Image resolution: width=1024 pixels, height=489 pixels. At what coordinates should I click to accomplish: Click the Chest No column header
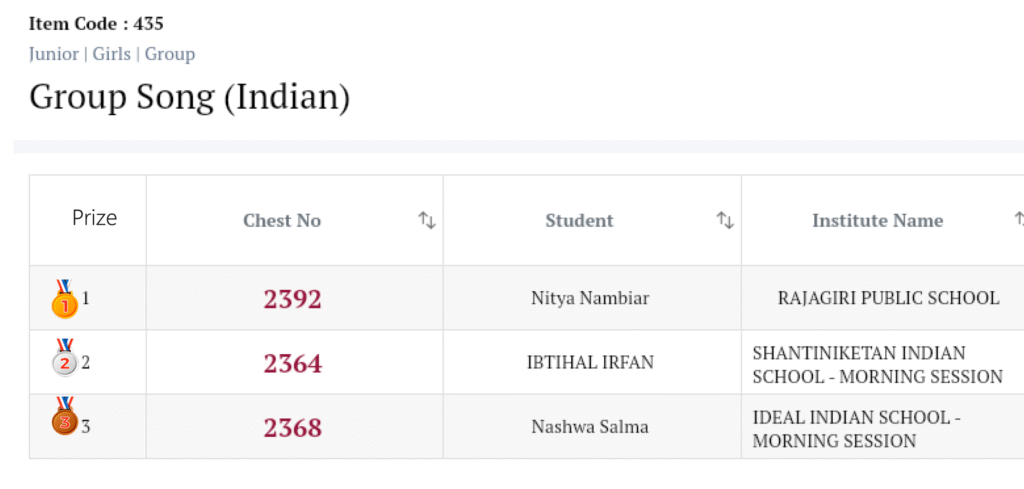pos(282,221)
